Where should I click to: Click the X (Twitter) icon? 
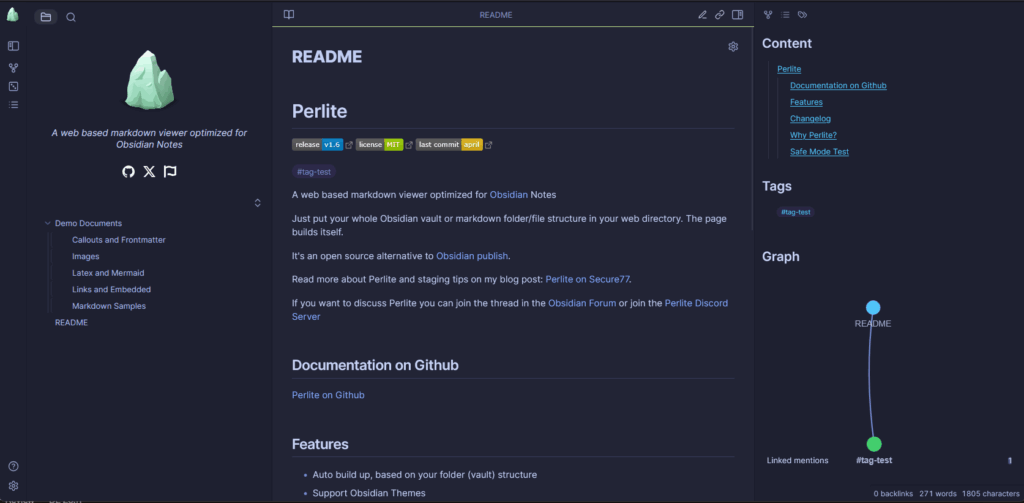click(149, 172)
